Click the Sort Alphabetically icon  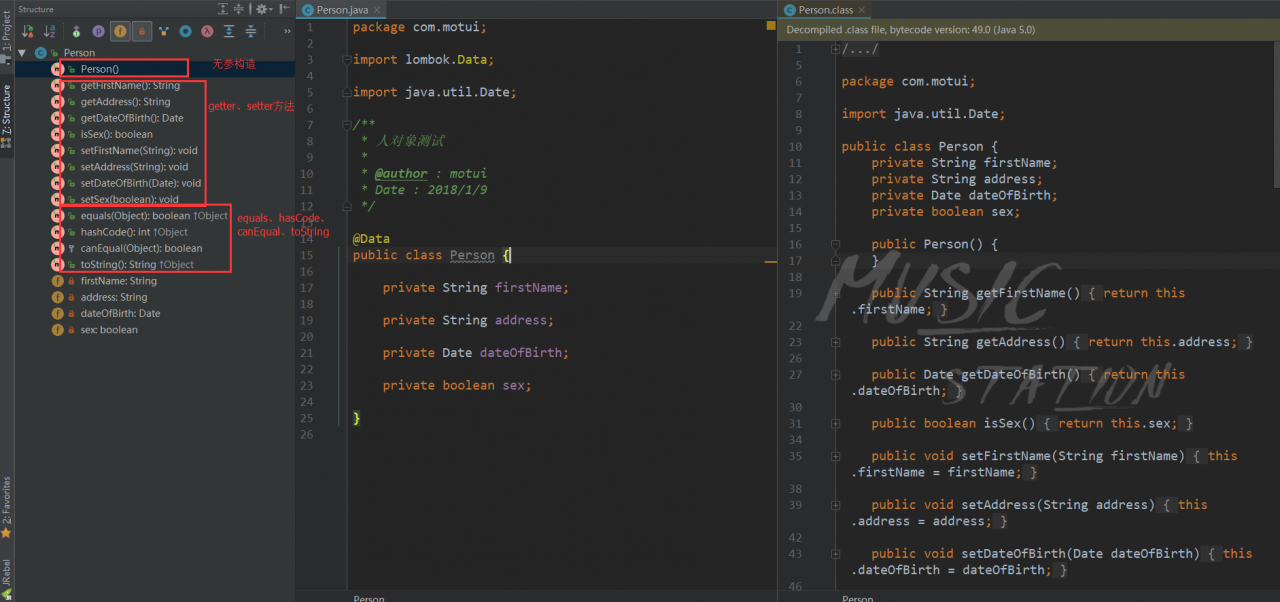[x=49, y=32]
